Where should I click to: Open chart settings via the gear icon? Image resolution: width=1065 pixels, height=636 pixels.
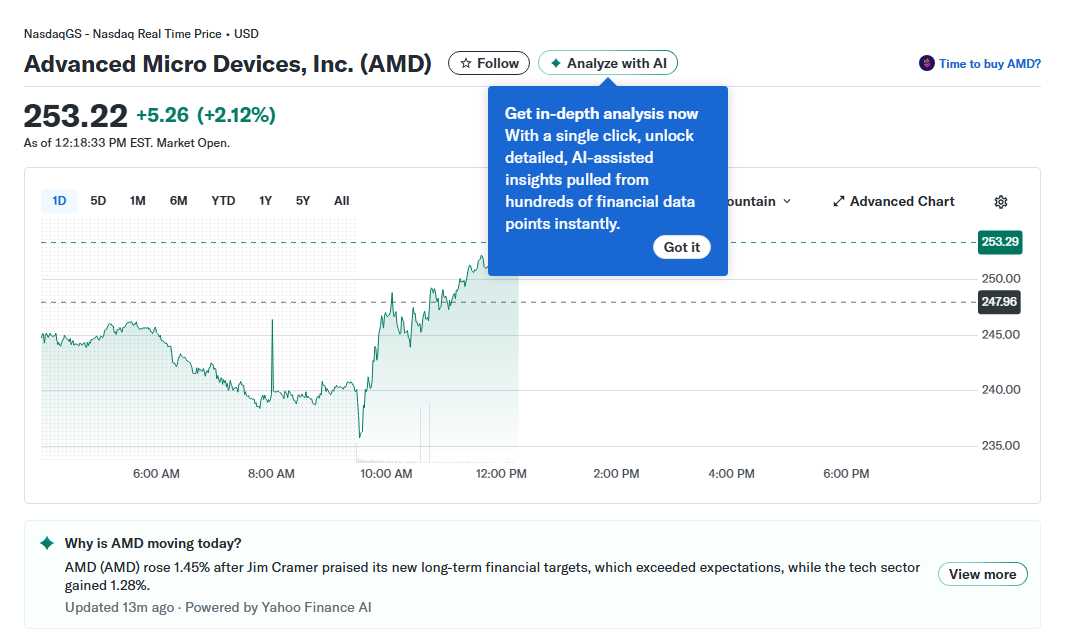click(x=1000, y=201)
